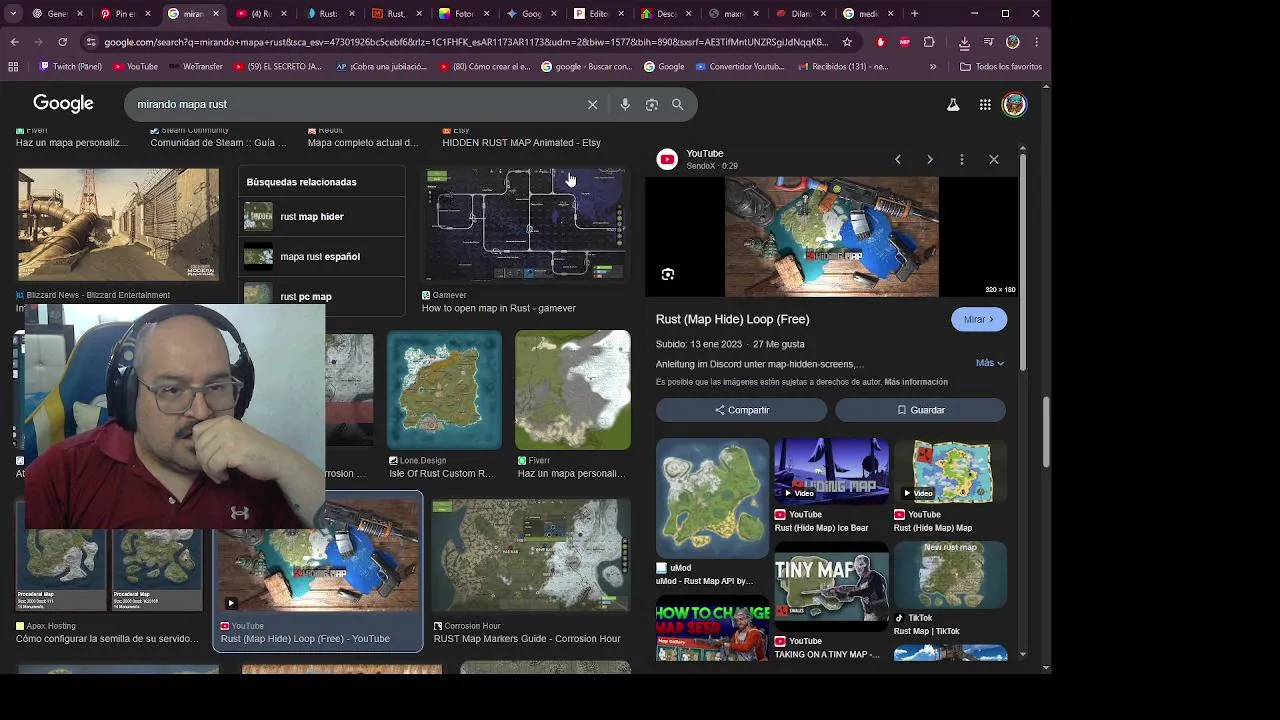This screenshot has width=1280, height=720.
Task: Show more bookmarks with chevron
Action: click(x=933, y=67)
